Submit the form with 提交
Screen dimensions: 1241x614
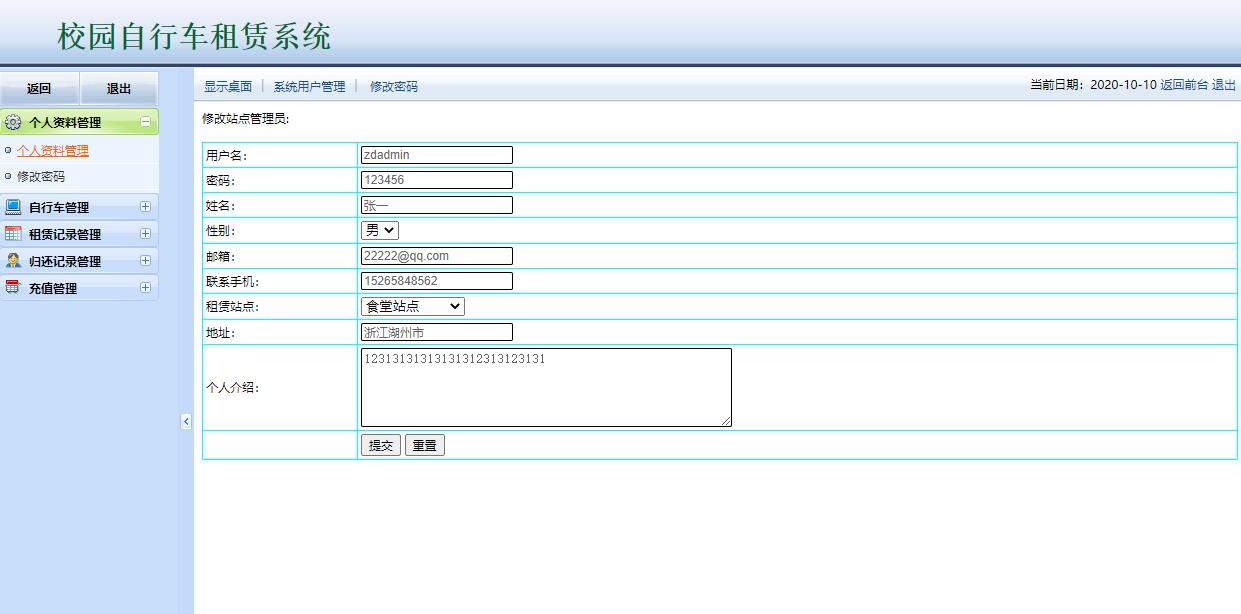point(381,446)
